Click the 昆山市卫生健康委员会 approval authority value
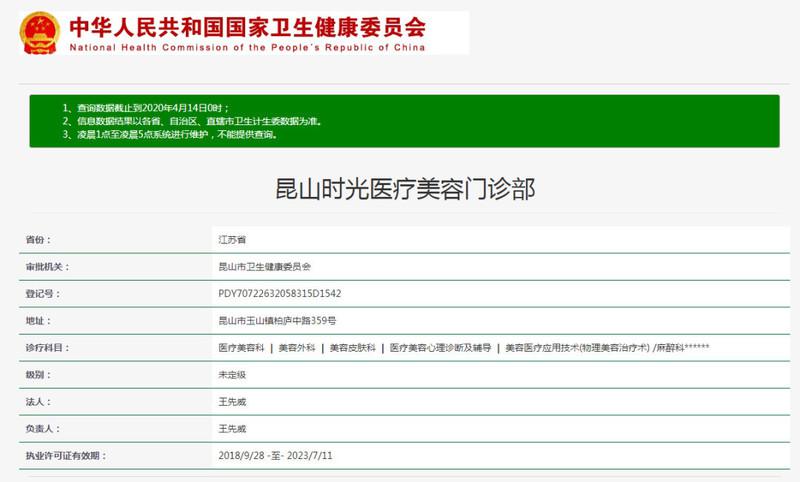The width and height of the screenshot is (800, 482). click(265, 267)
